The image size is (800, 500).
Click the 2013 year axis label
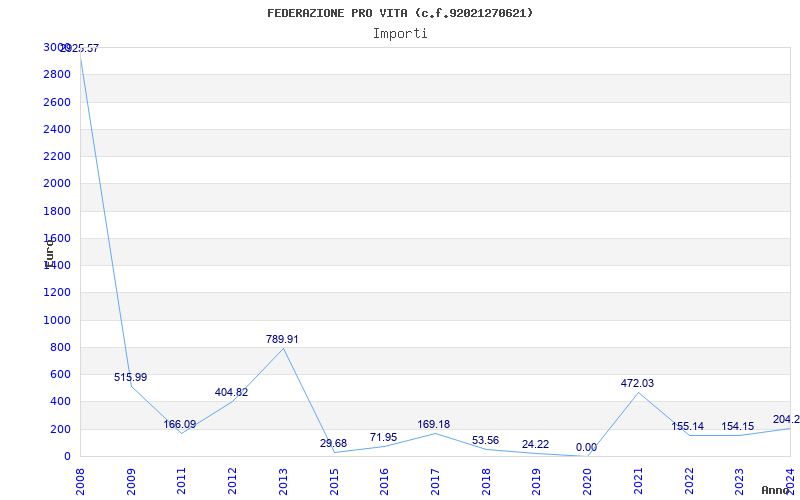(283, 481)
